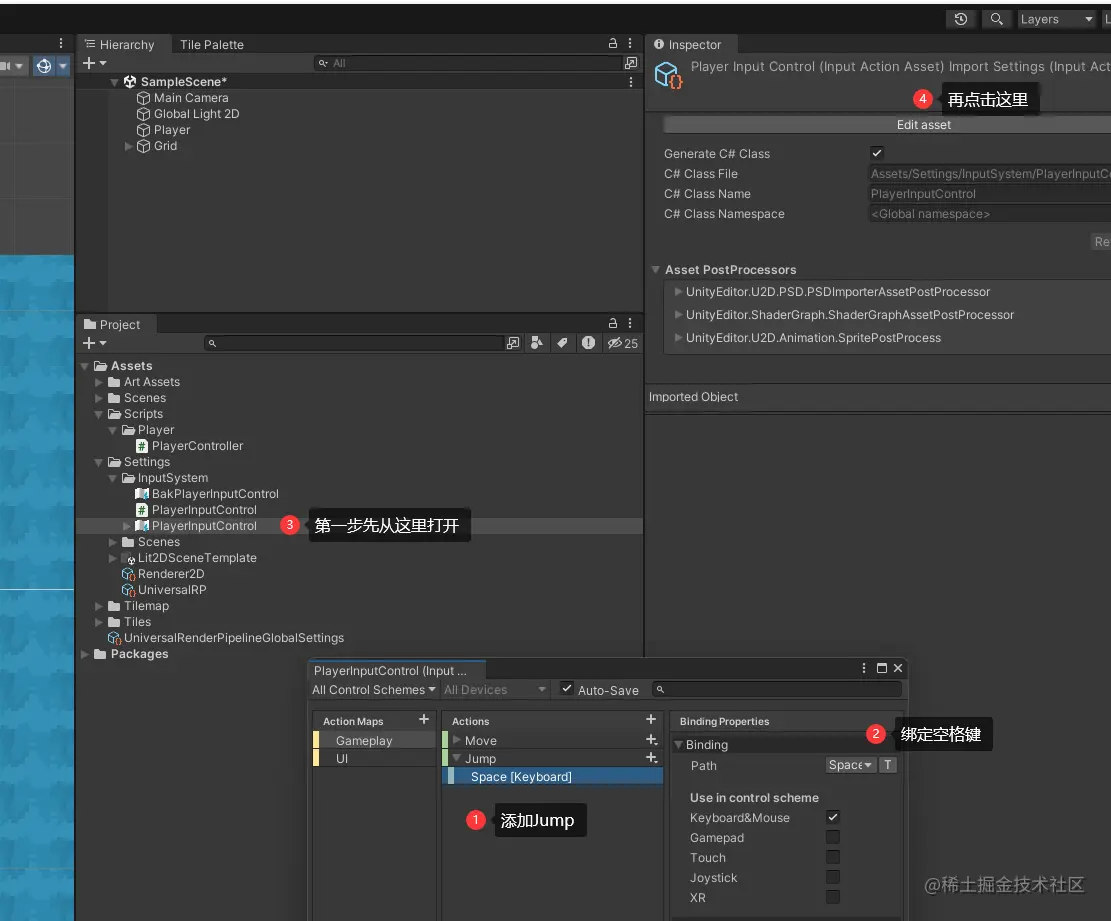Viewport: 1111px width, 921px height.
Task: Focus the C# Class Name field
Action: (990, 194)
